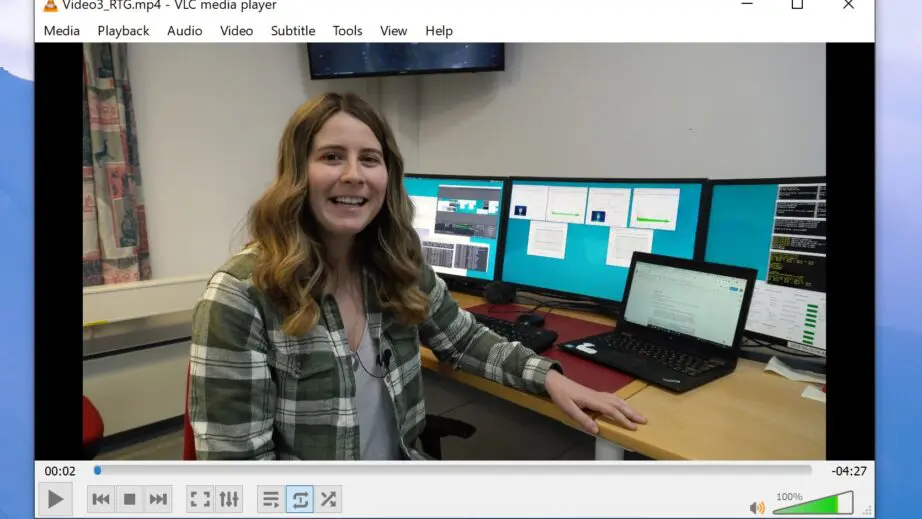The image size is (922, 519).
Task: Toggle the loop repeat mode
Action: point(299,499)
